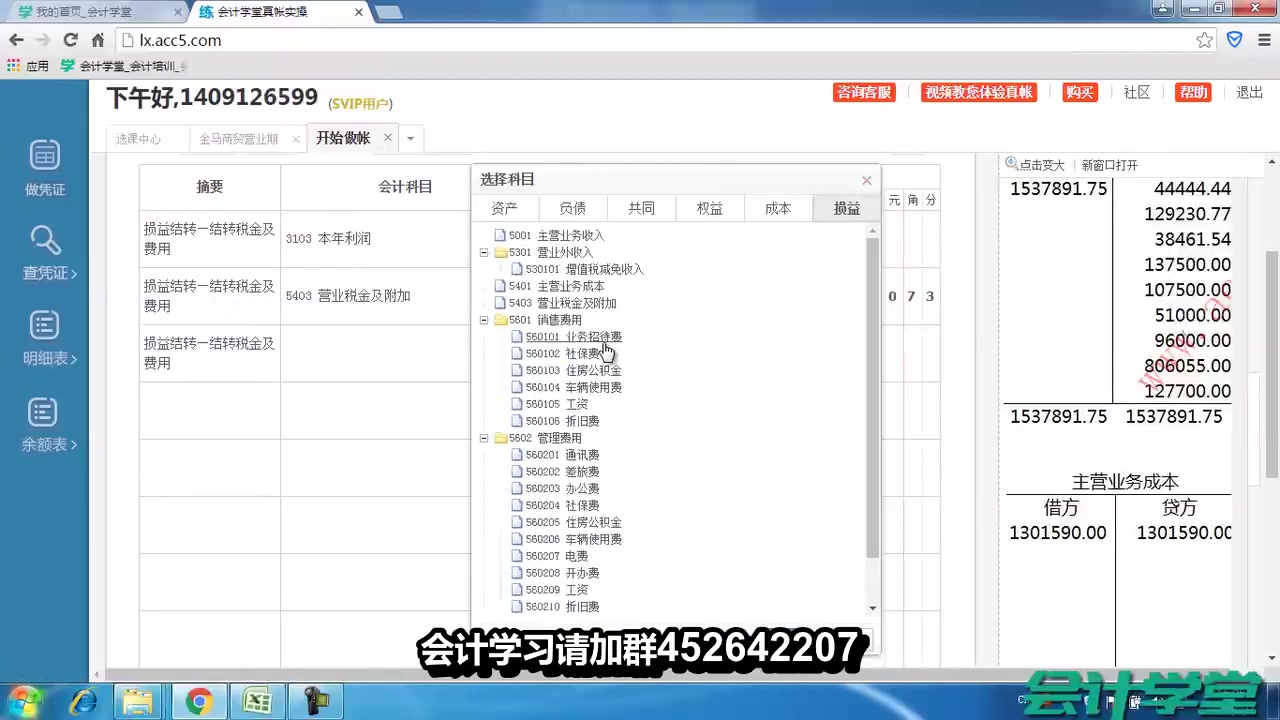Select 5403 营业税金及附加 in tree
This screenshot has height=720, width=1280.
tap(563, 303)
